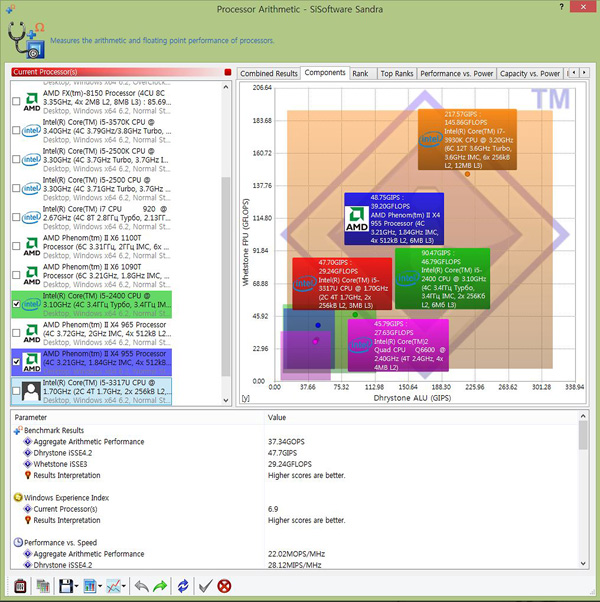Uncheck the Phenom II X4 955 checkbox

click(16, 362)
